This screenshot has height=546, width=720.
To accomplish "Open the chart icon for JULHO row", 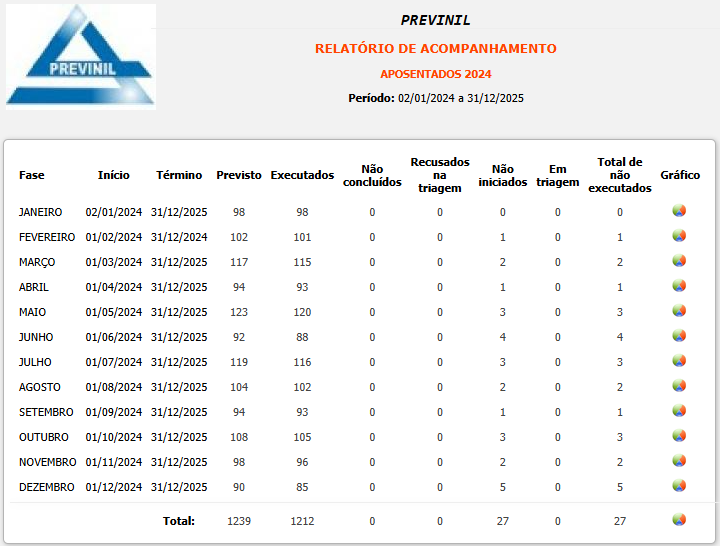I will tap(679, 361).
